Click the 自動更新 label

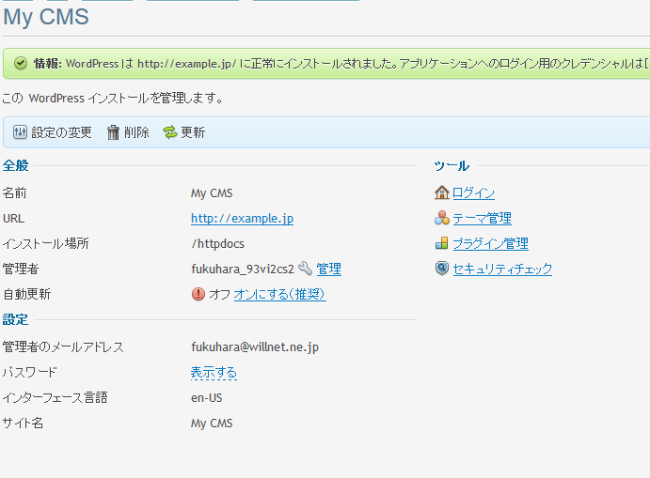(27, 294)
